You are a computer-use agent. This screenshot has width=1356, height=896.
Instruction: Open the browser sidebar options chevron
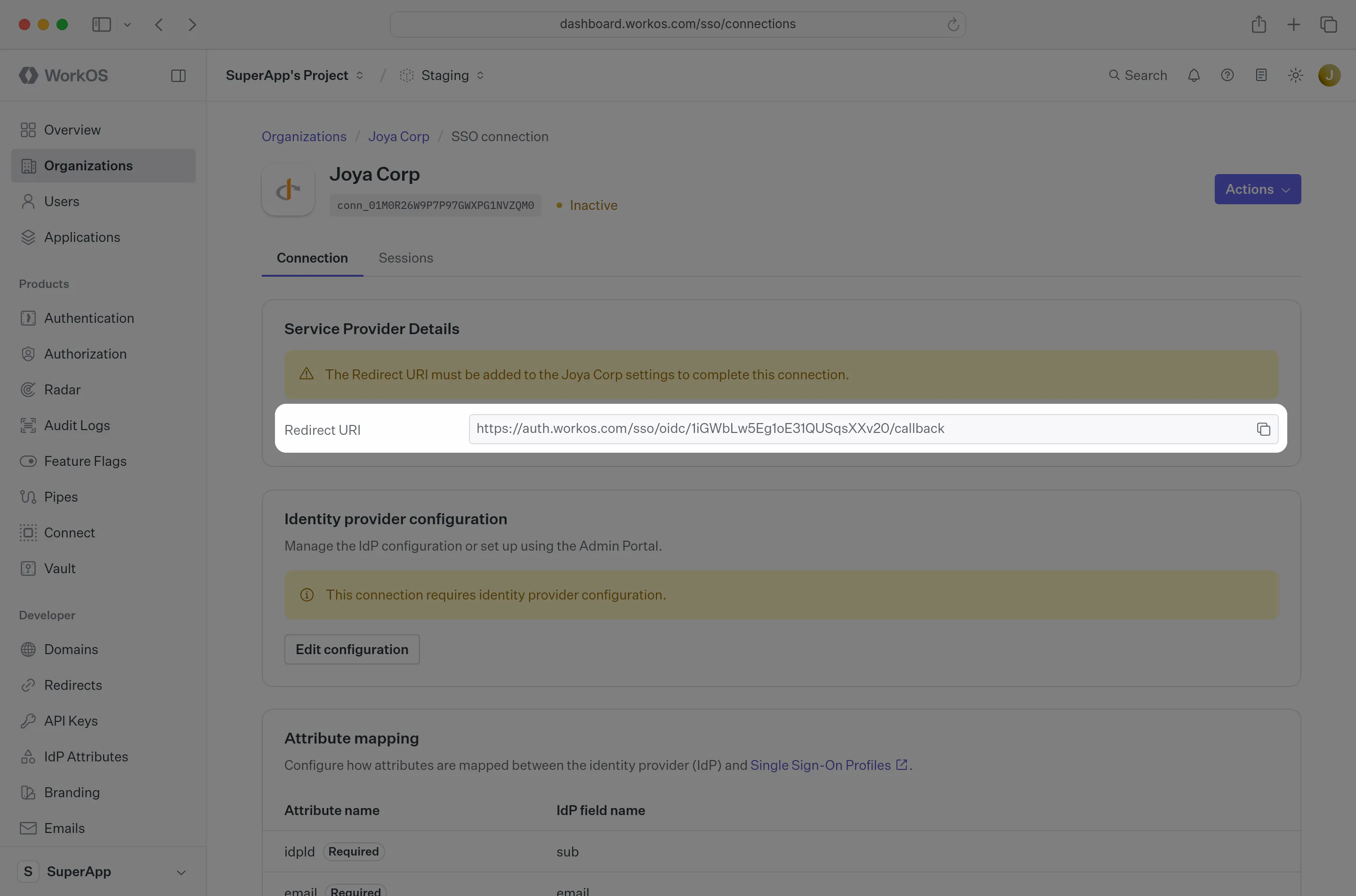click(x=128, y=24)
